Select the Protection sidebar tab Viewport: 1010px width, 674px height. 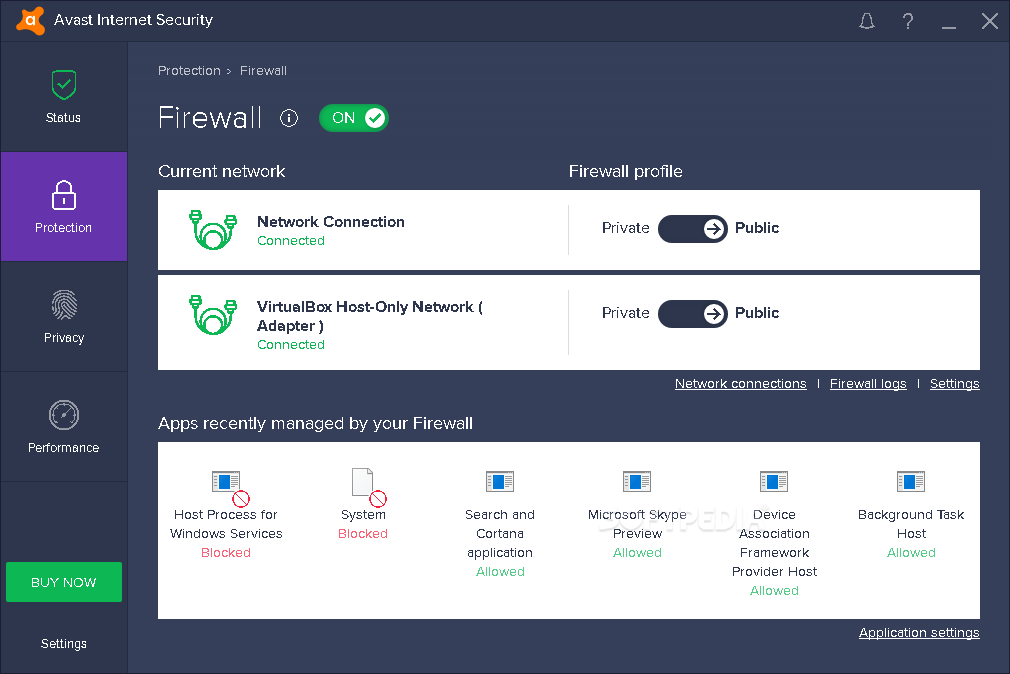point(64,207)
